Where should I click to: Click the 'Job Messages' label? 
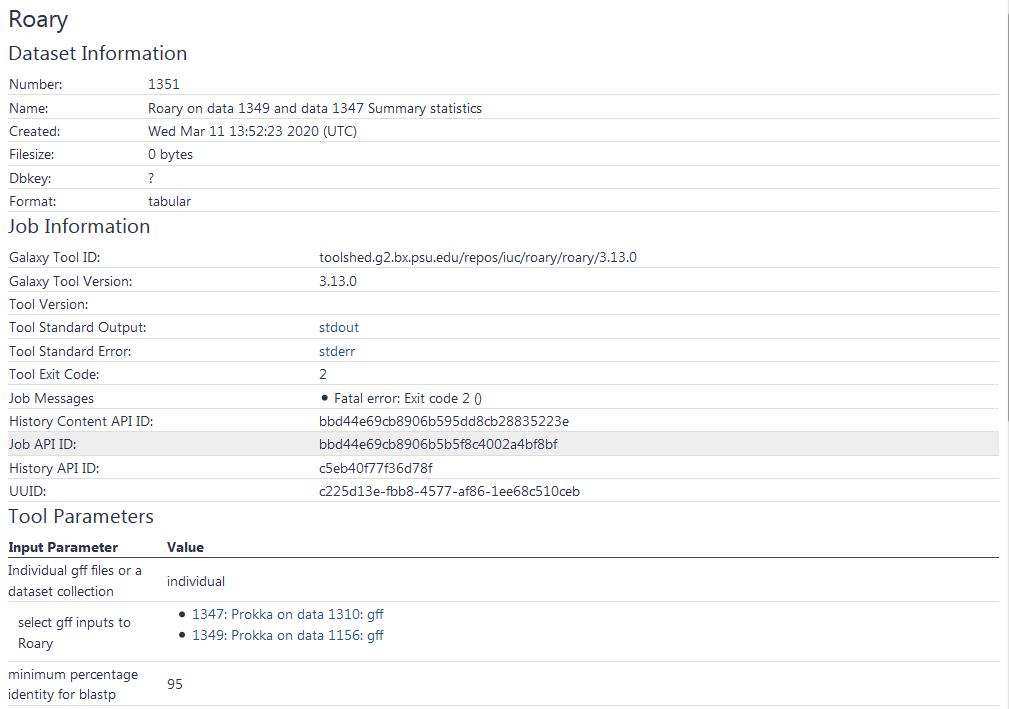coord(51,398)
